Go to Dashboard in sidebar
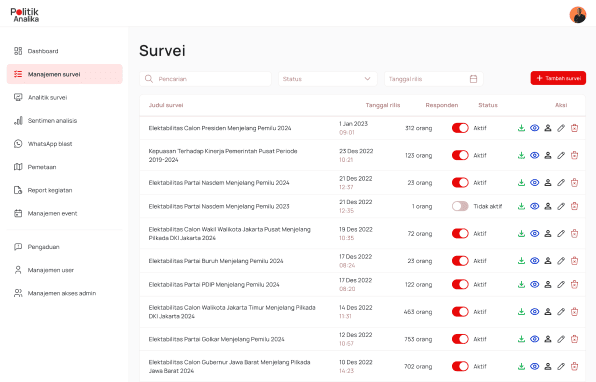596x382 pixels. [65, 51]
